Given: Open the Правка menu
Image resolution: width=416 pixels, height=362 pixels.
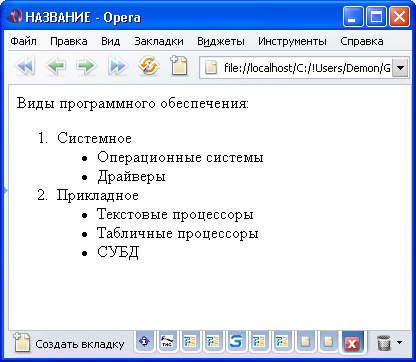Looking at the screenshot, I should point(69,41).
